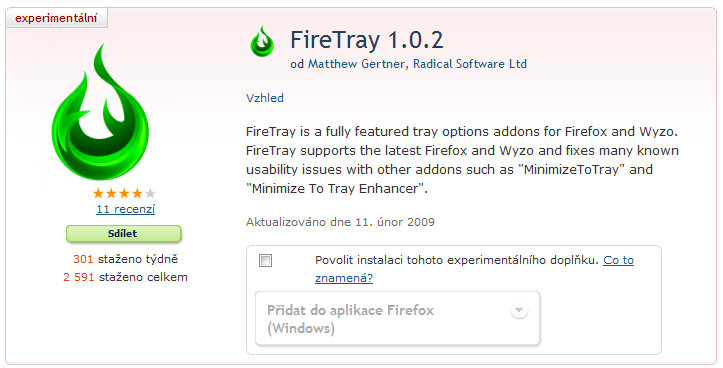Open the experimentální label tab
723x368 pixels.
[56, 18]
